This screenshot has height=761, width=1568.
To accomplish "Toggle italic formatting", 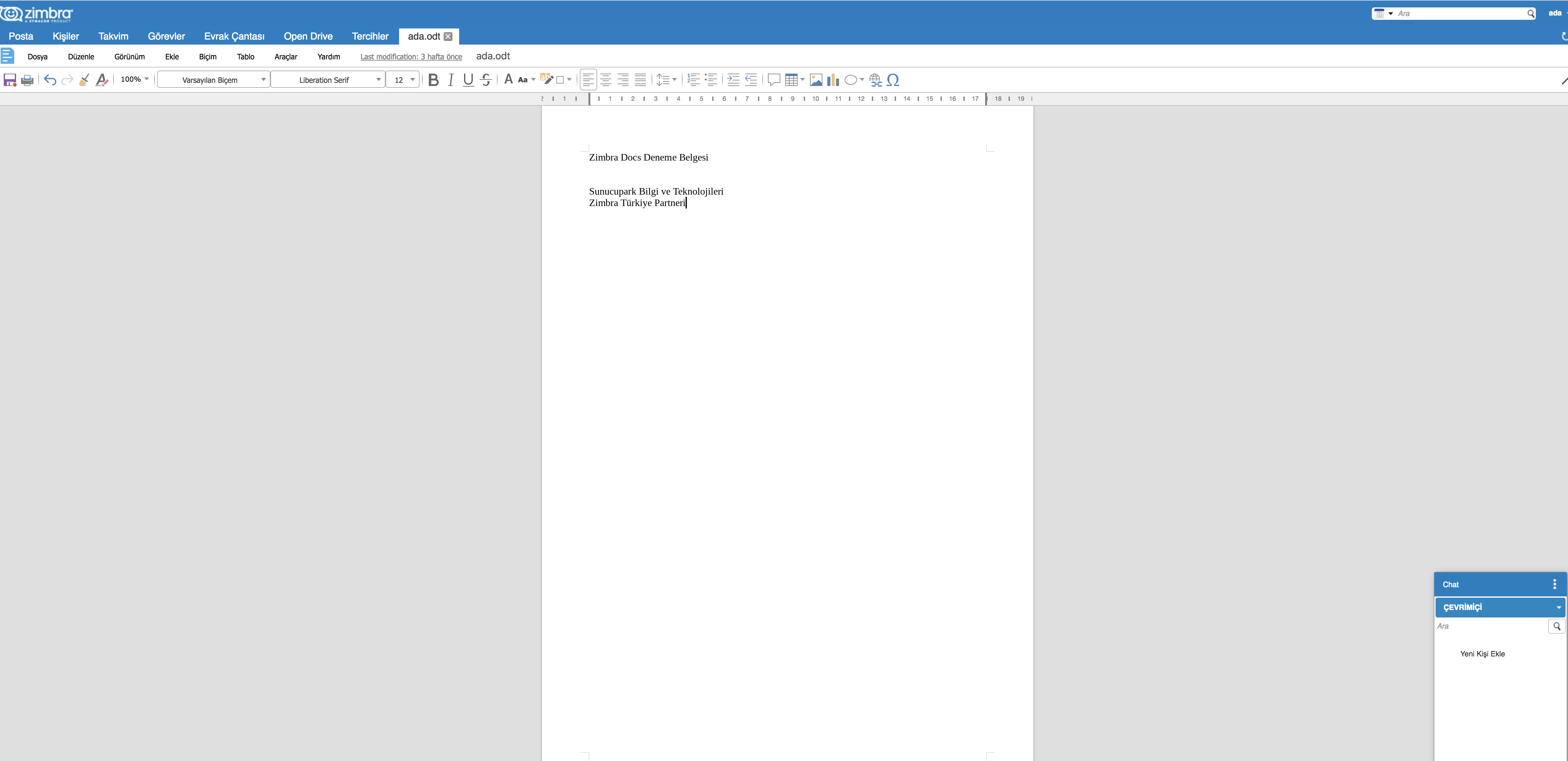I will point(450,80).
